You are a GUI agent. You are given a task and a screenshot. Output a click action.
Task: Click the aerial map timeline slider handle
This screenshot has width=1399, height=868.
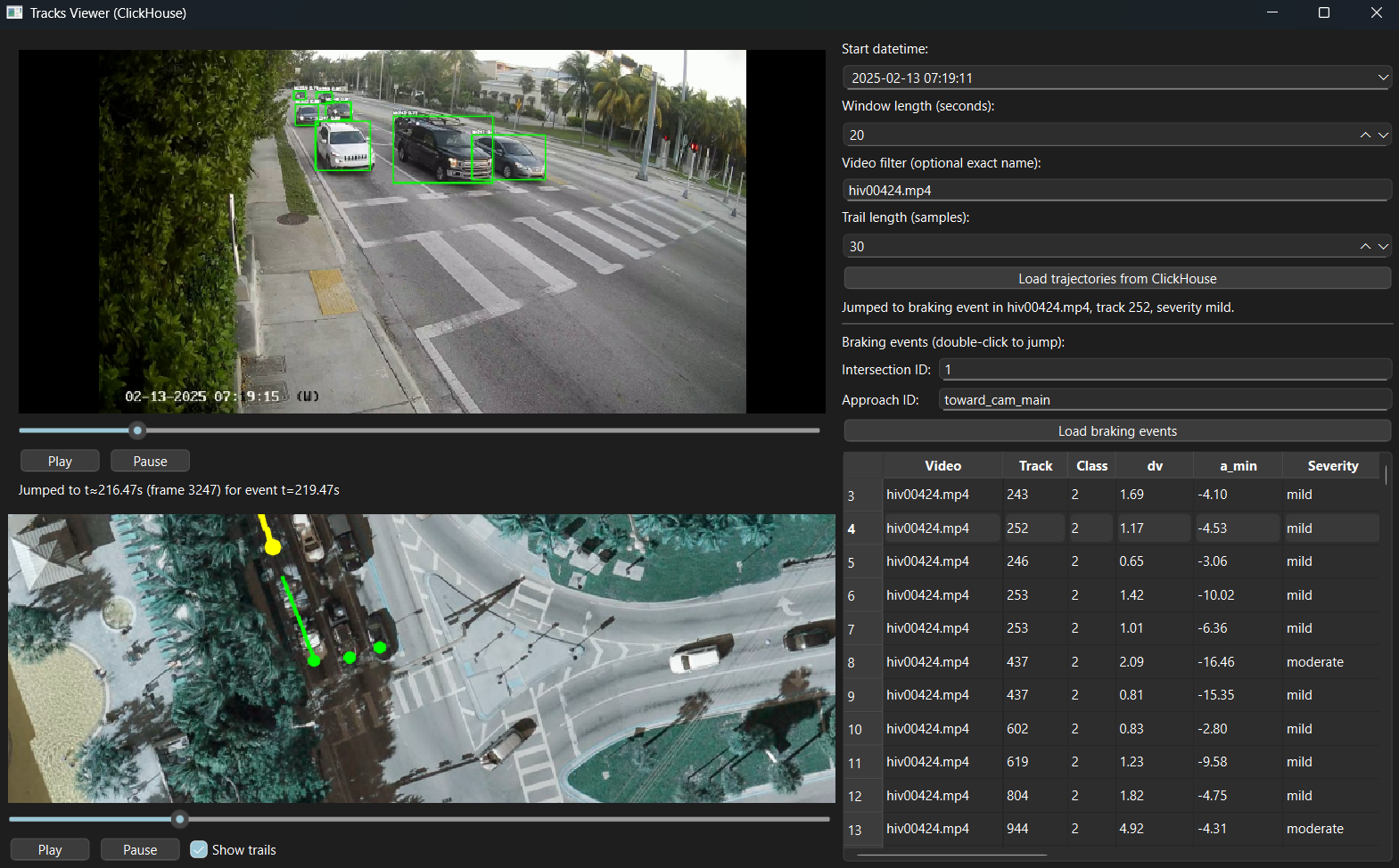tap(180, 818)
